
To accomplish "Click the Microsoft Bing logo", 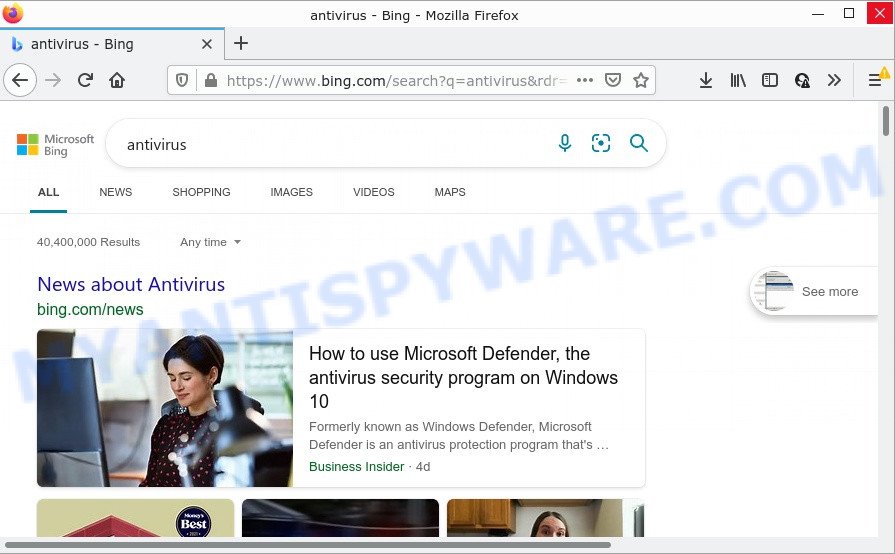I will pos(55,145).
